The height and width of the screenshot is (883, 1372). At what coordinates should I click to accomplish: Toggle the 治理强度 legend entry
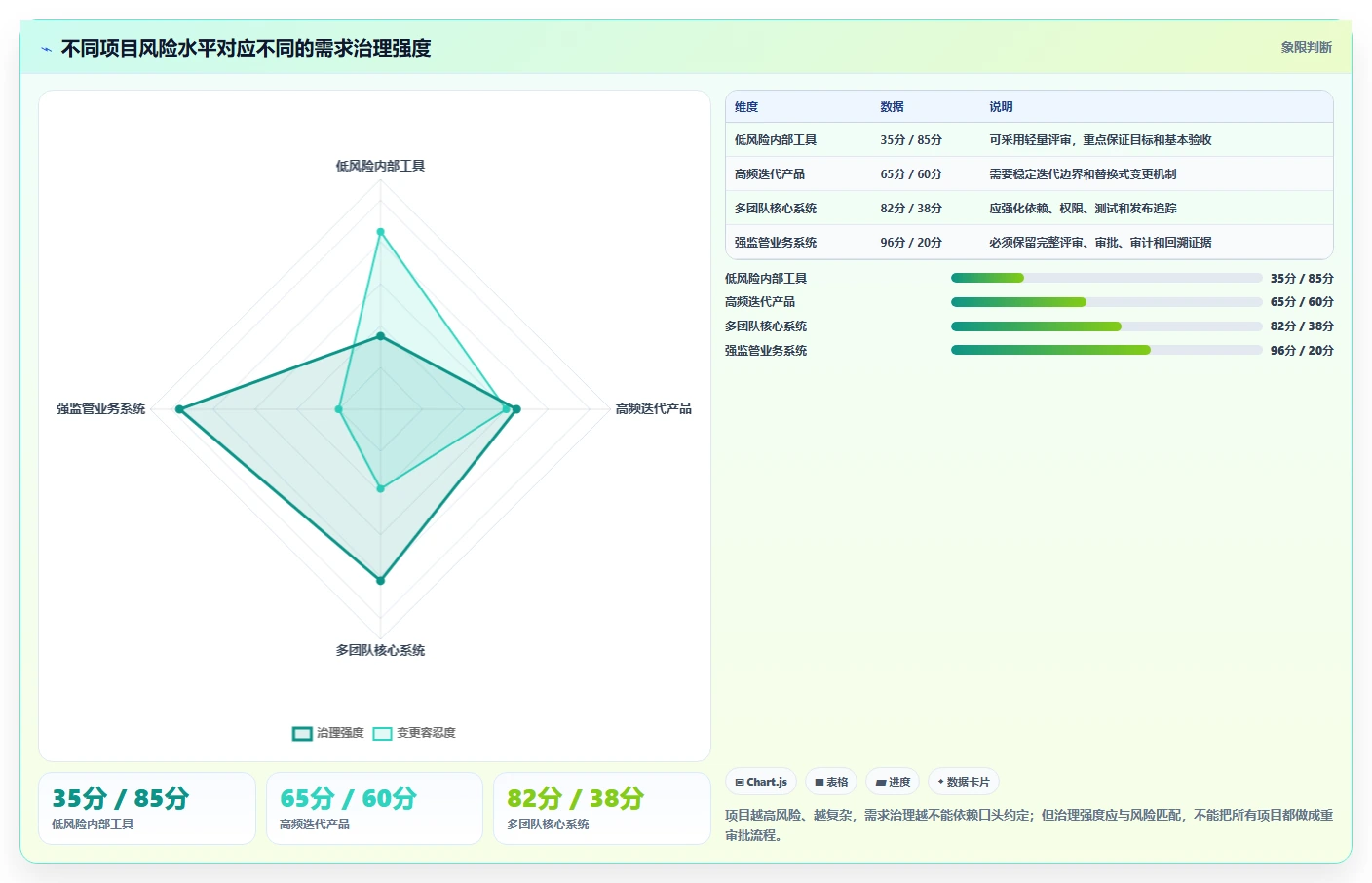(x=328, y=733)
